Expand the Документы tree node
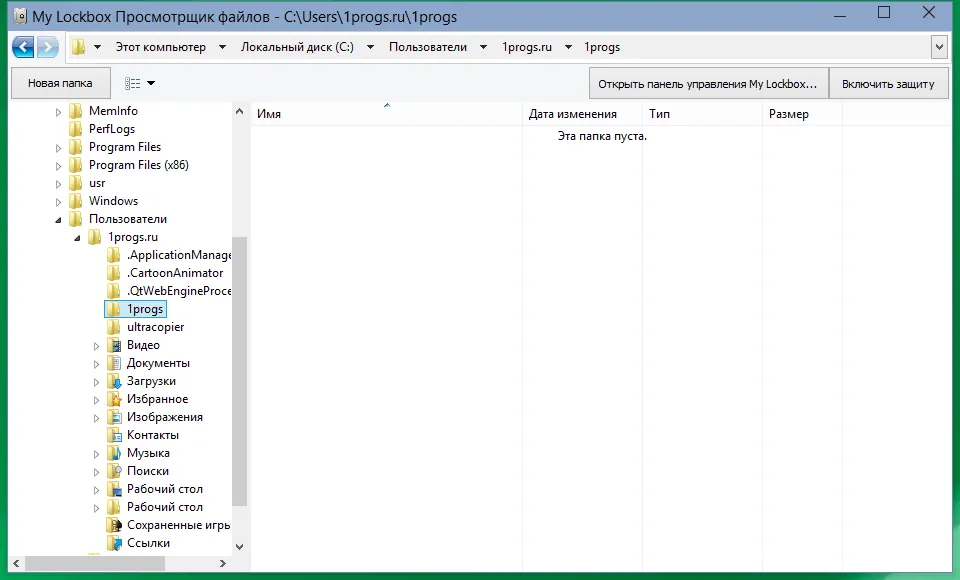The height and width of the screenshot is (580, 960). 96,364
